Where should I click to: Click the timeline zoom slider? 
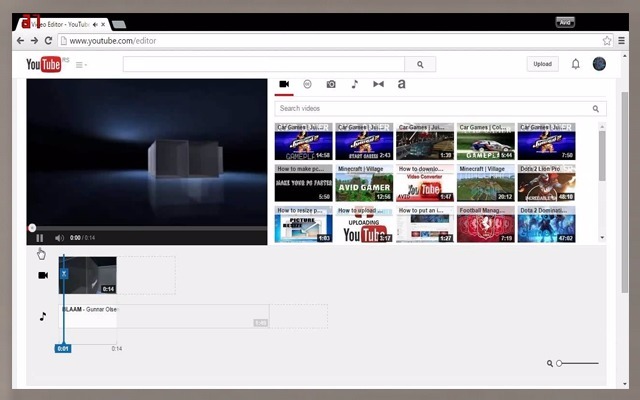point(578,363)
